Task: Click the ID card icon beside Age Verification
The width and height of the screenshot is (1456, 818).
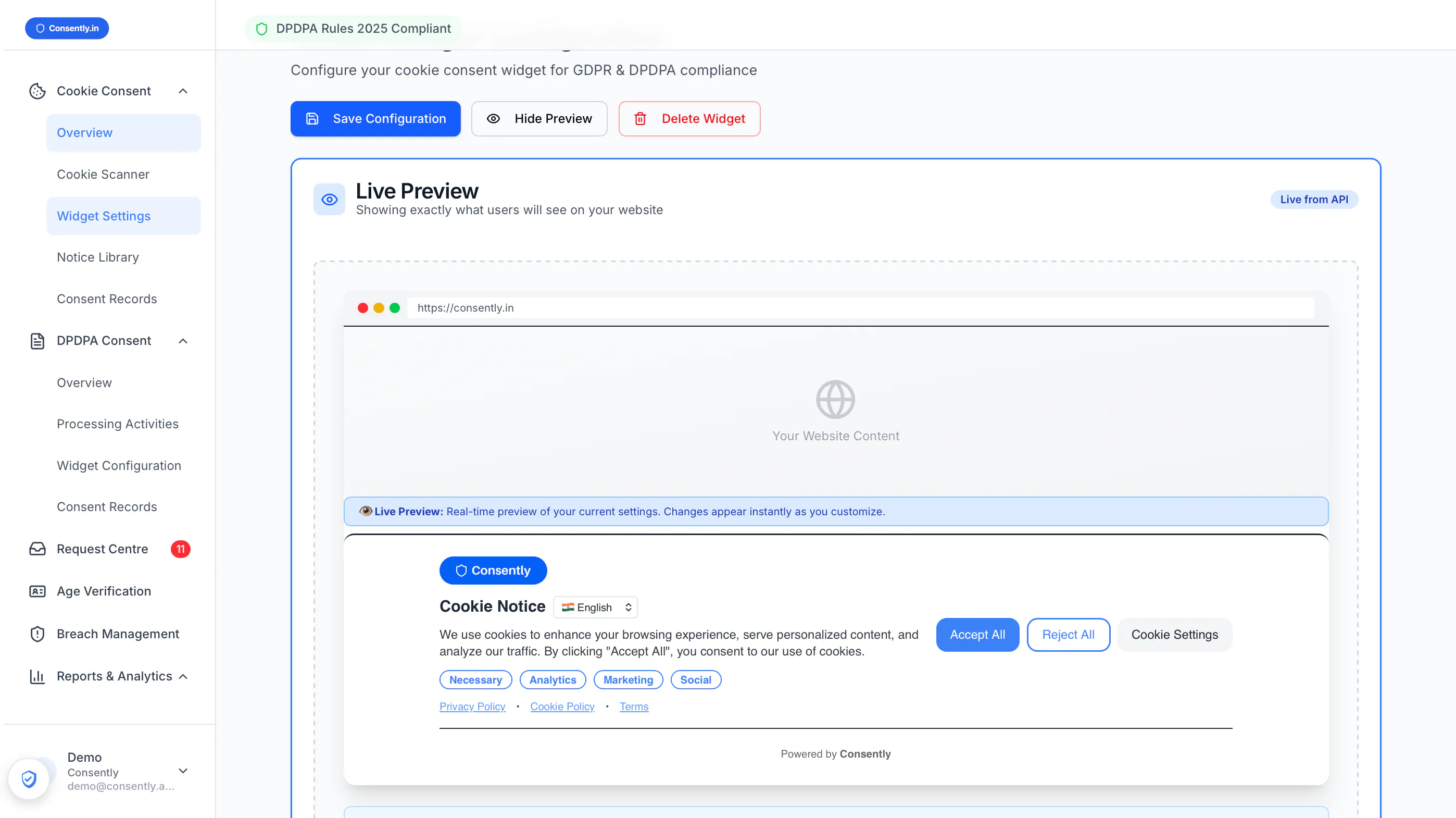Action: [37, 591]
